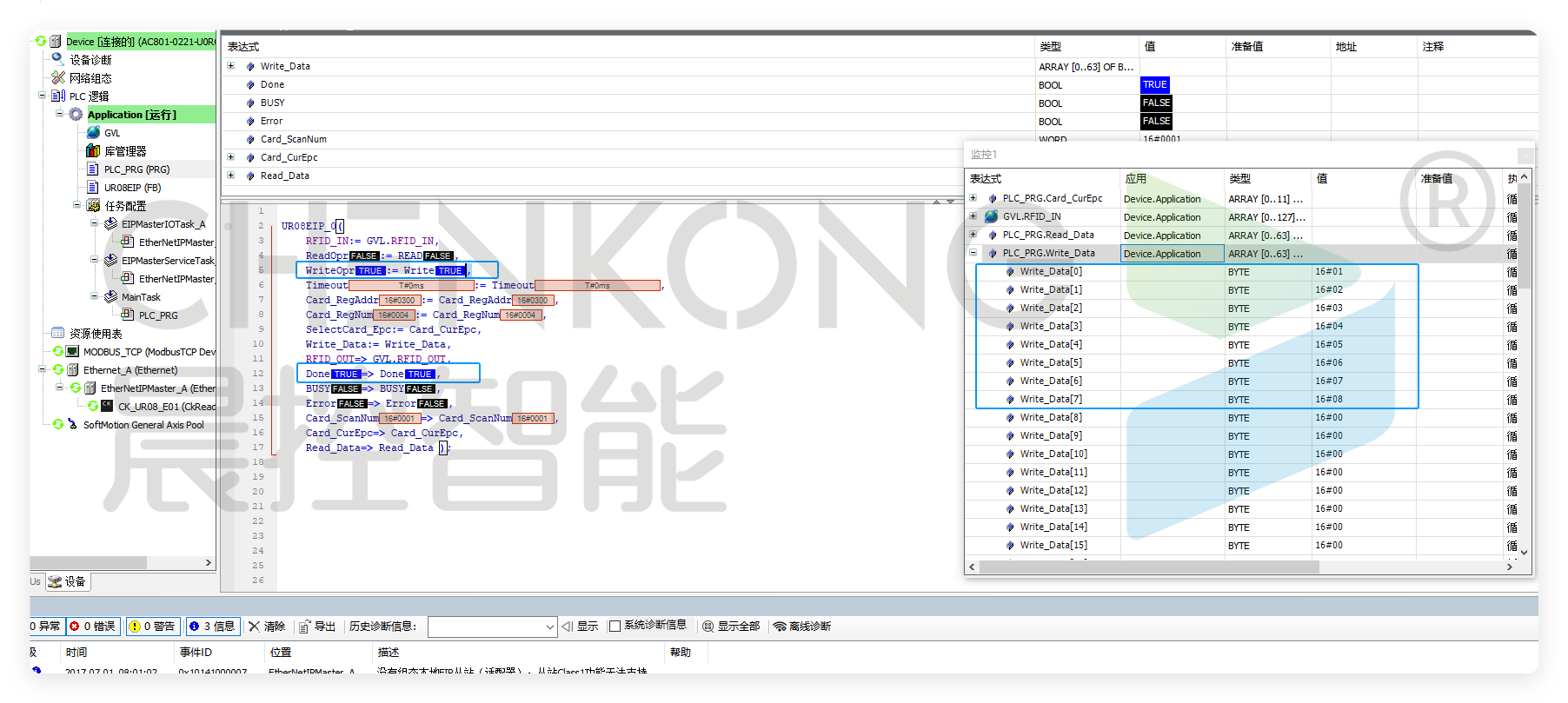Click the PLC_PRG call icon under MainTask
The height and width of the screenshot is (703, 1568).
128,315
